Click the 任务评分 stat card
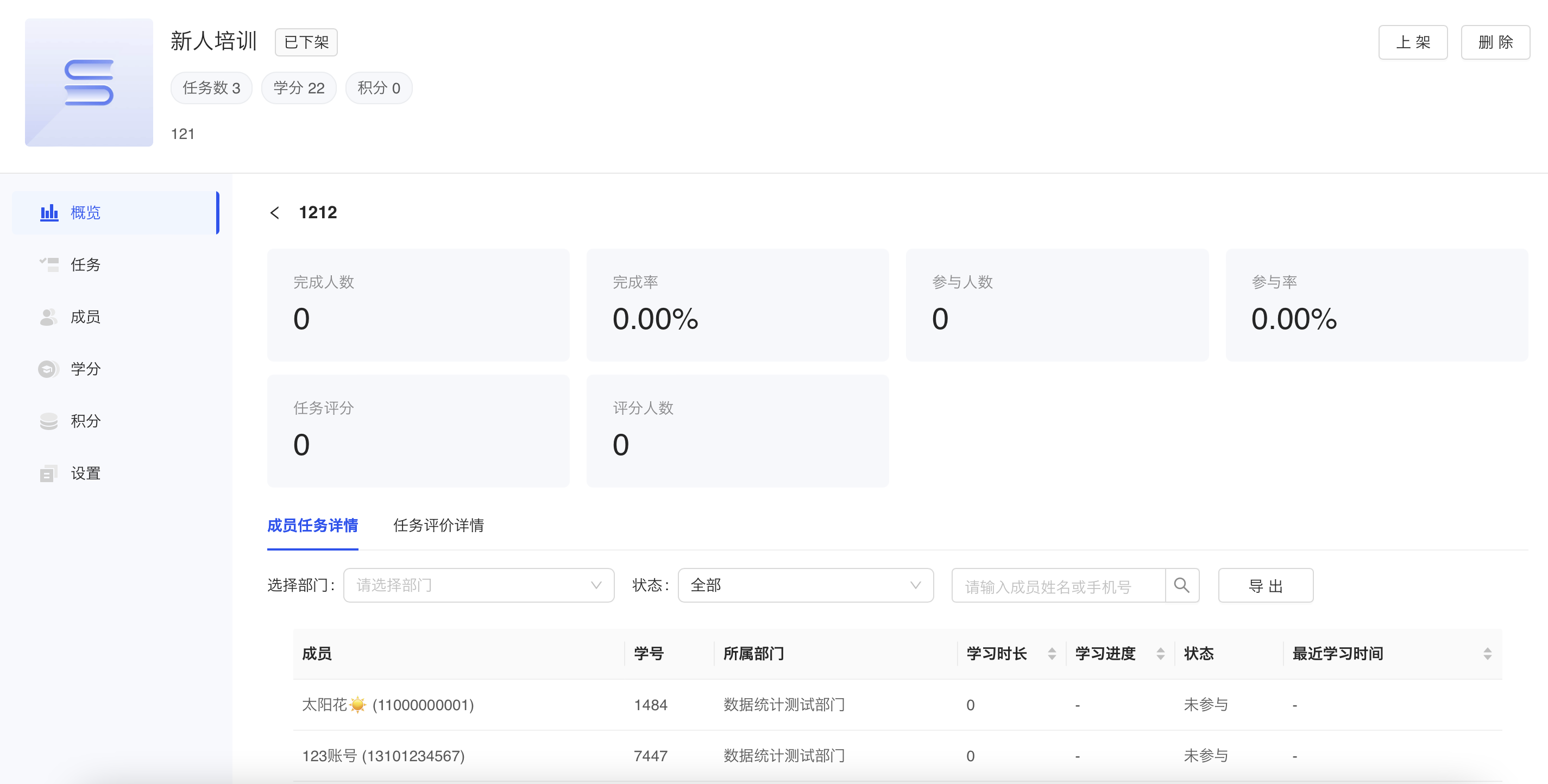1548x784 pixels. click(x=418, y=431)
